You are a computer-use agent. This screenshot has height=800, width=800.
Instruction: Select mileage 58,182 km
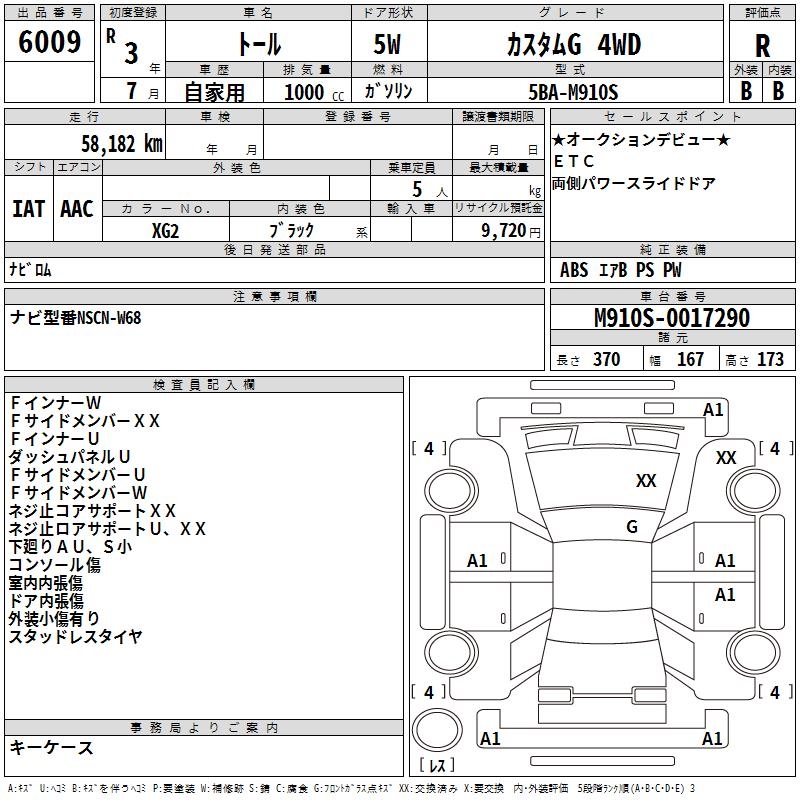[122, 144]
